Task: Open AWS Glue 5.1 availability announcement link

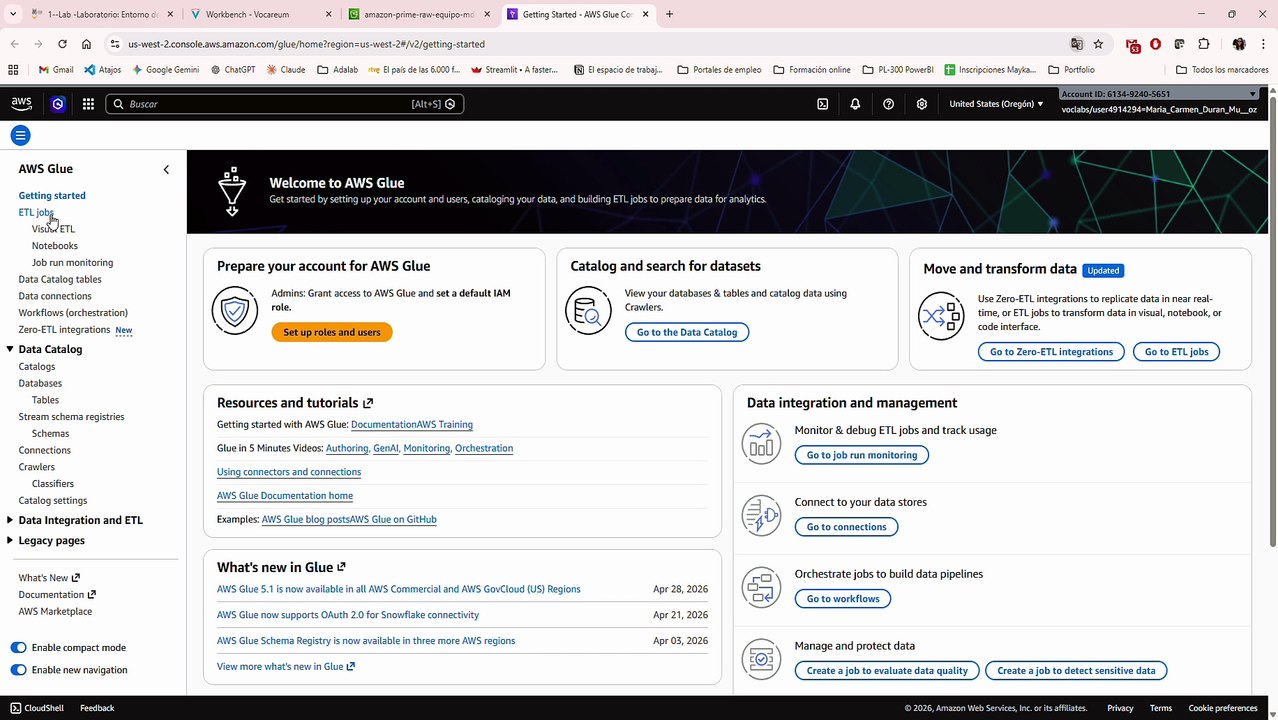Action: coord(399,589)
